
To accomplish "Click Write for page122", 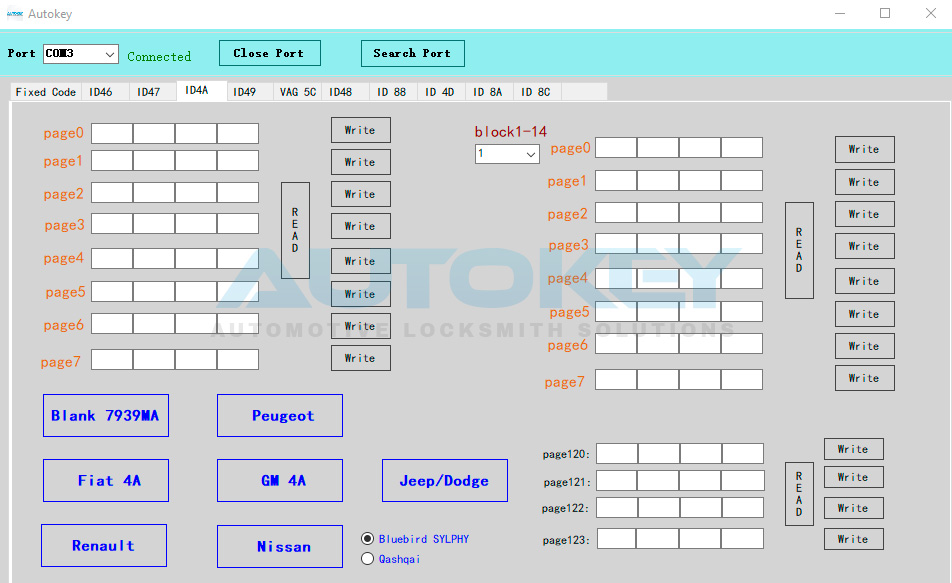I will 854,508.
